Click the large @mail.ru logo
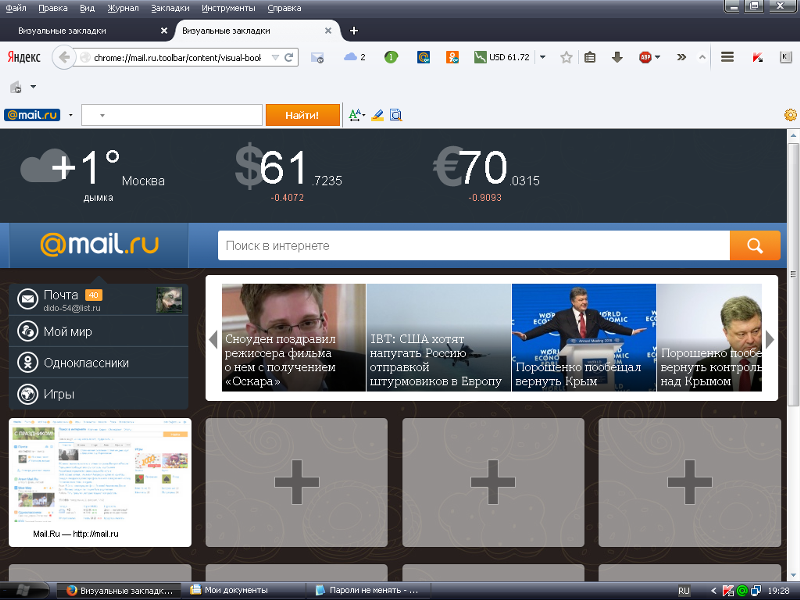The image size is (800, 600). click(99, 245)
